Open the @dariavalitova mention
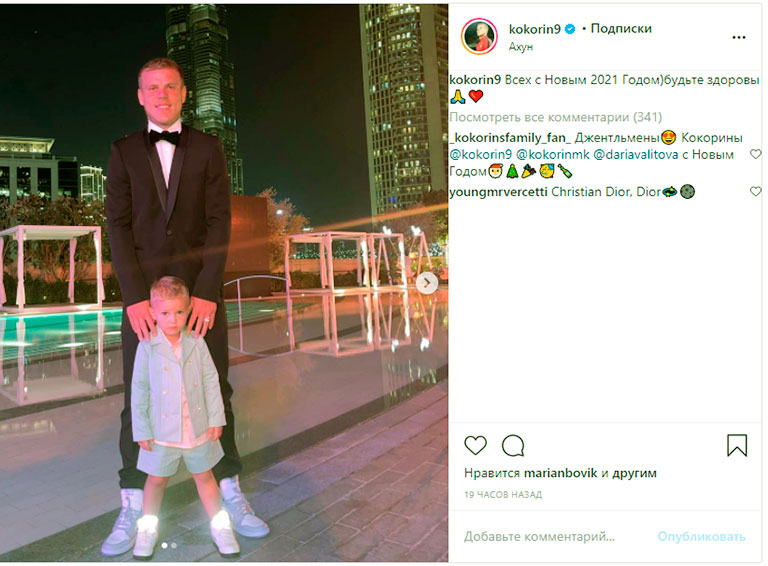 [x=636, y=155]
